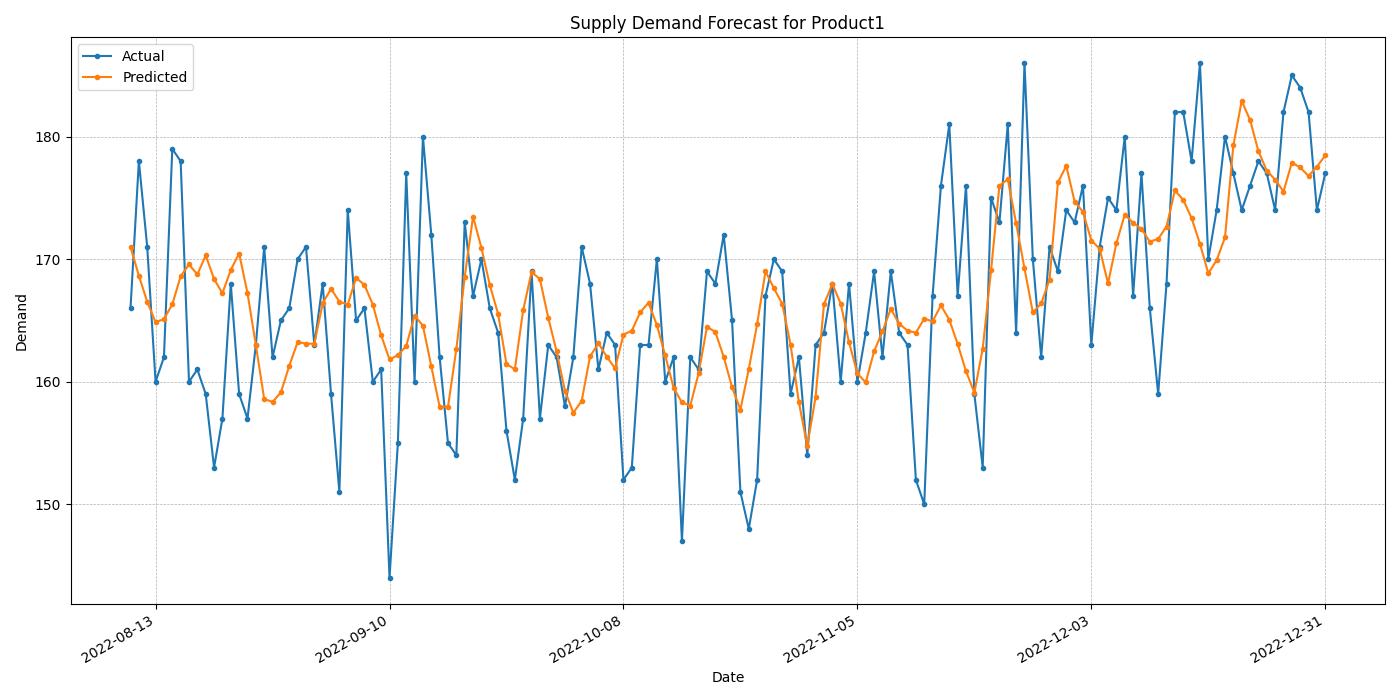The width and height of the screenshot is (1400, 700).
Task: Click the 'Date' x-axis label
Action: [728, 677]
